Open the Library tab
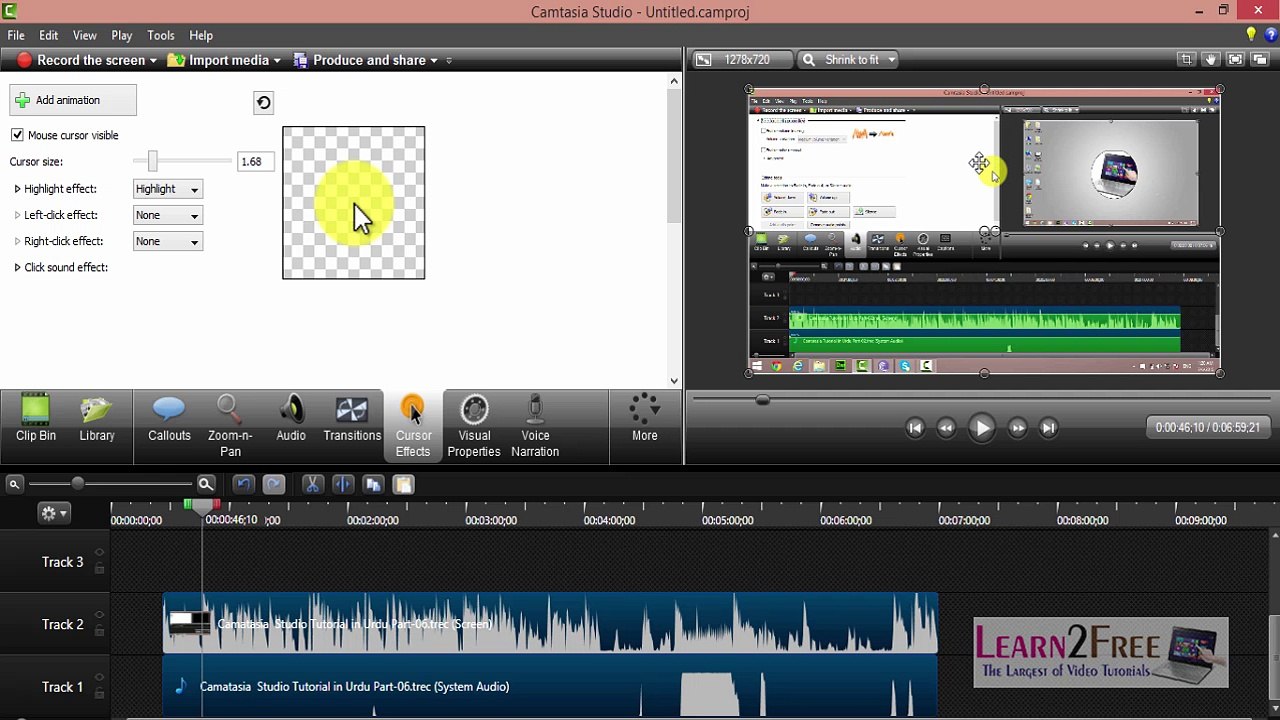Image resolution: width=1280 pixels, height=720 pixels. click(x=97, y=420)
